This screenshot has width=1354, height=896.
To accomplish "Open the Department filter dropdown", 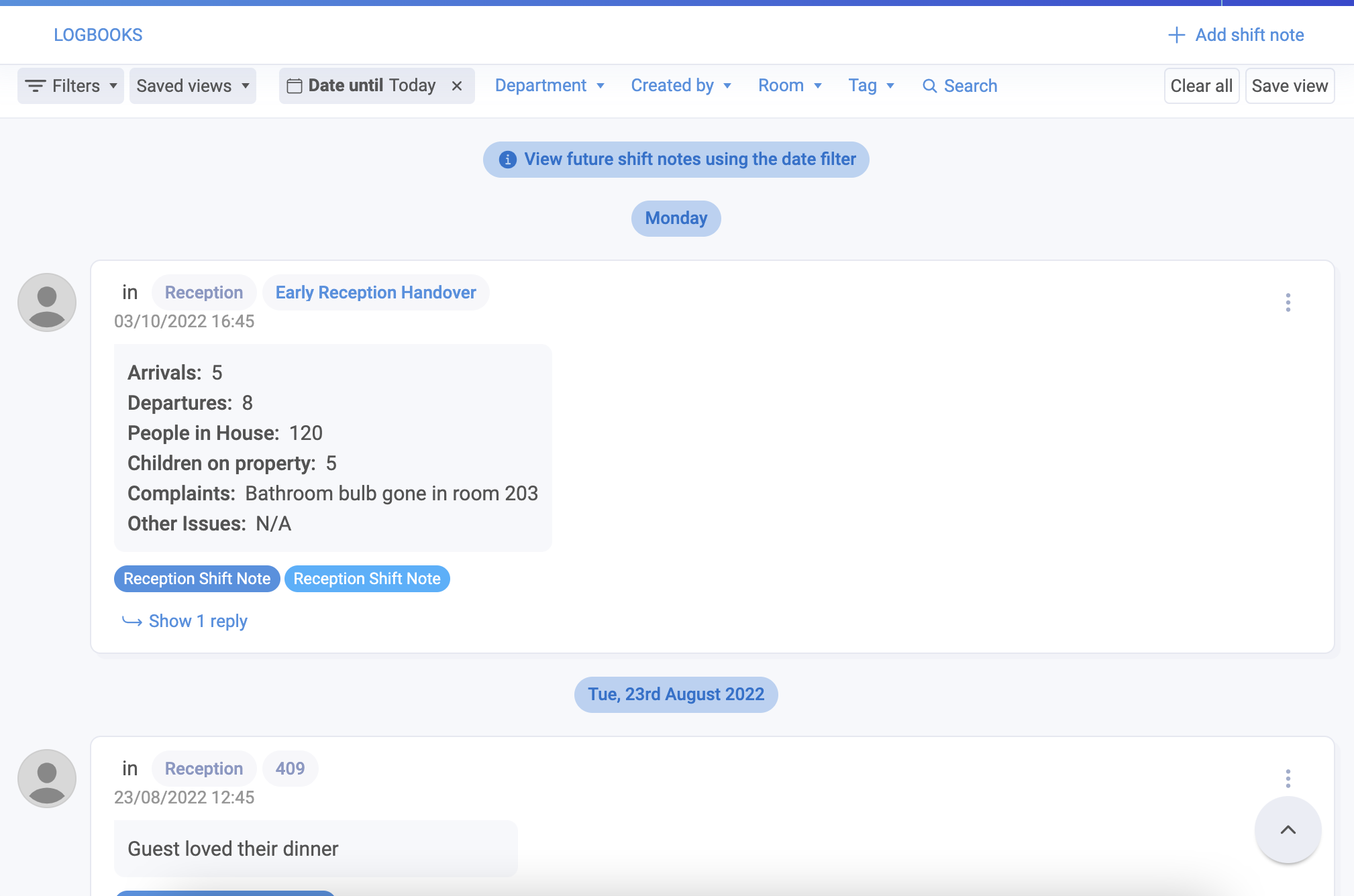I will 550,86.
